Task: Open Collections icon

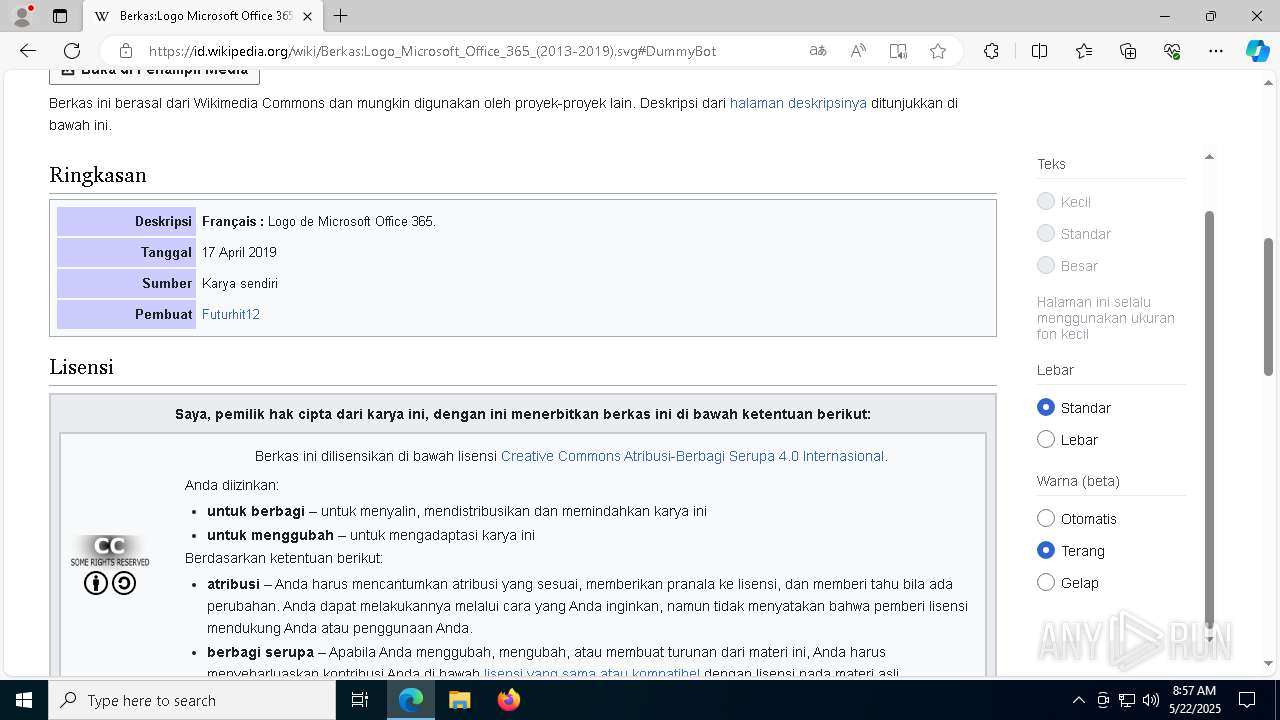Action: click(x=1128, y=51)
